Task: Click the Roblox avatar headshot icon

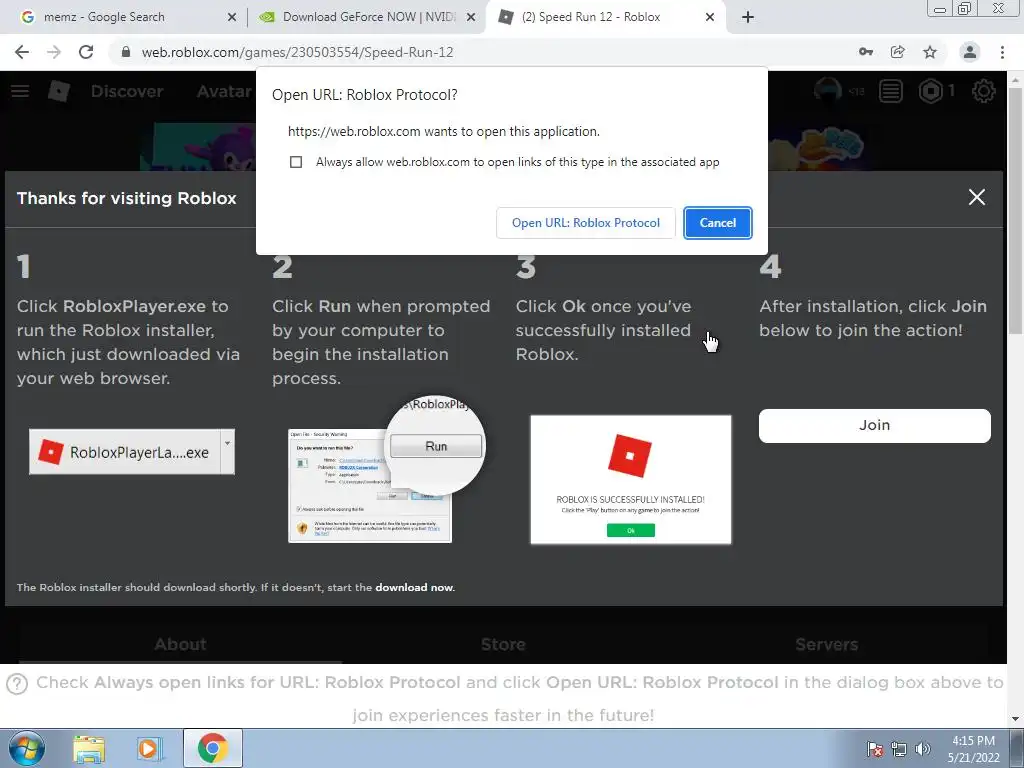Action: coord(827,91)
